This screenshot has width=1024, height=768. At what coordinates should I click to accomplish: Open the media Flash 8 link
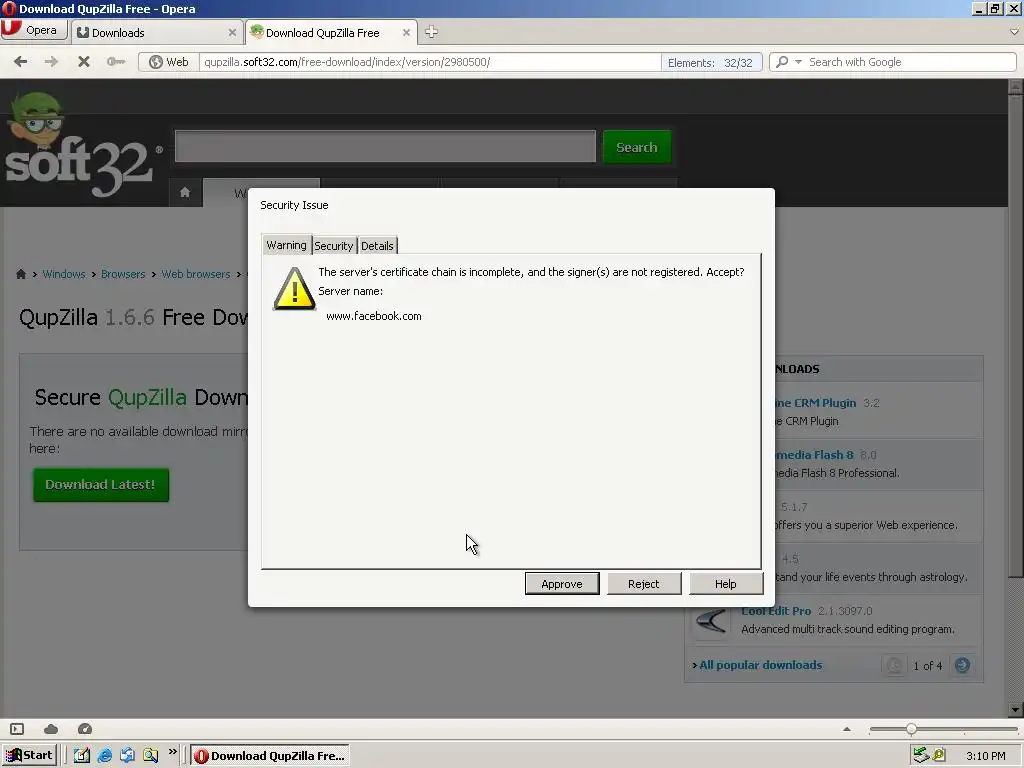(814, 455)
